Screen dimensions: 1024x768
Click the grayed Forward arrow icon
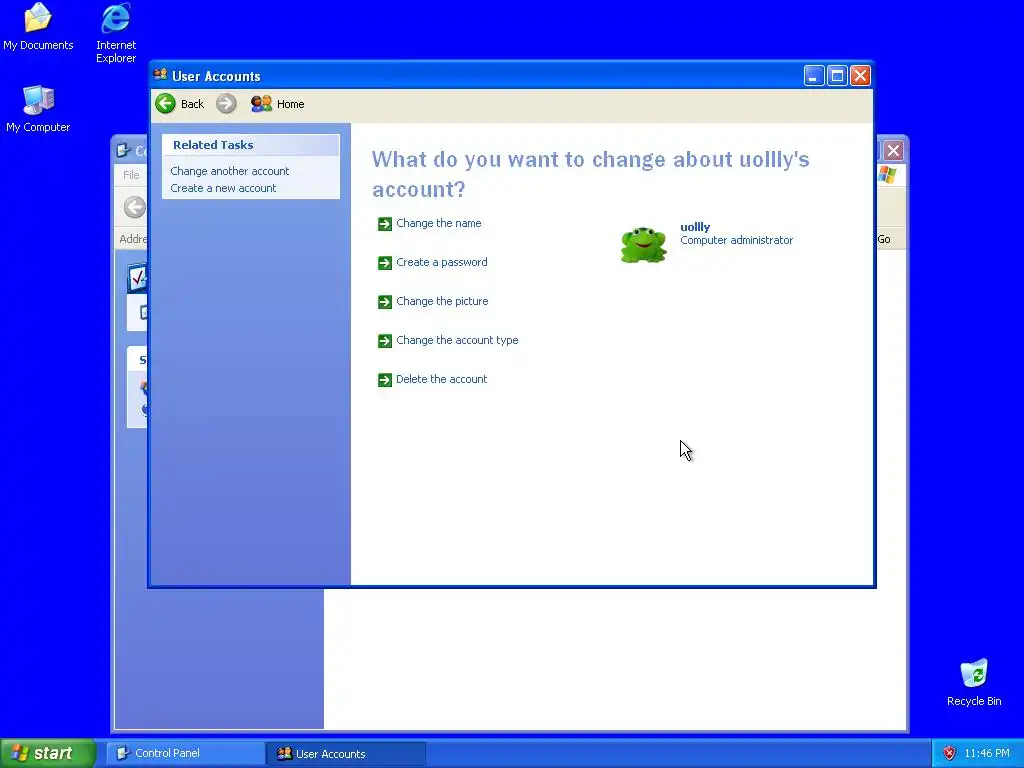(226, 103)
